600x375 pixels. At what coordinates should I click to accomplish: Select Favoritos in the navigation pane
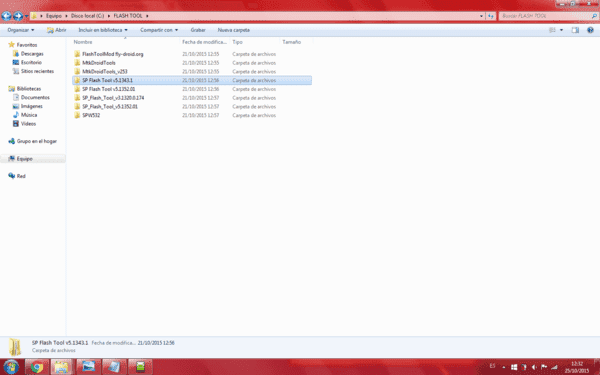tap(27, 45)
